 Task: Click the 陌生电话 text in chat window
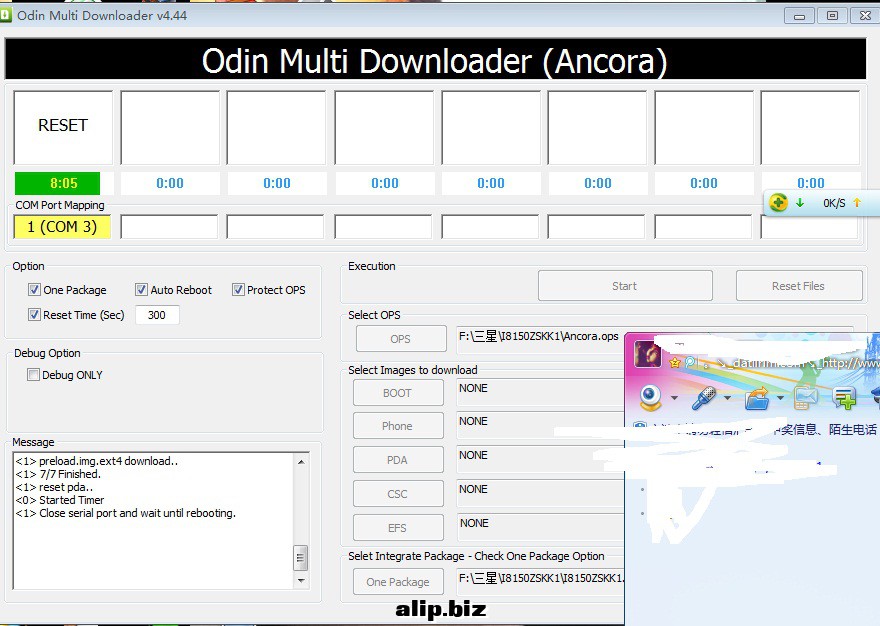(x=852, y=429)
